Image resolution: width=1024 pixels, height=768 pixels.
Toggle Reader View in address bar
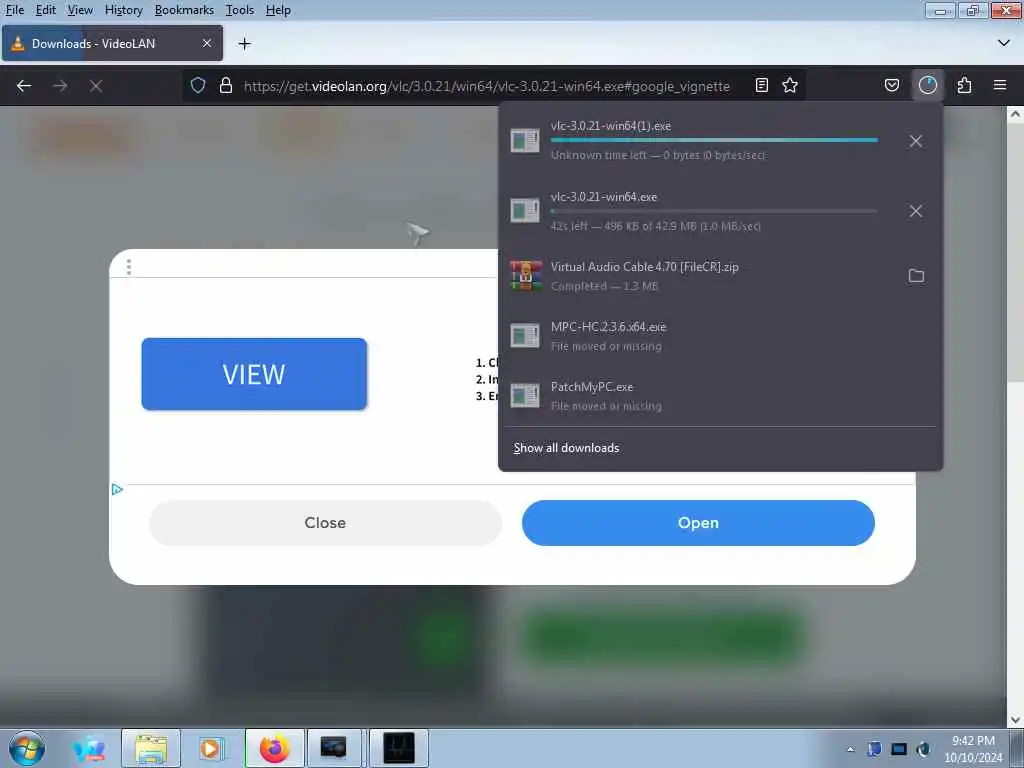(761, 86)
